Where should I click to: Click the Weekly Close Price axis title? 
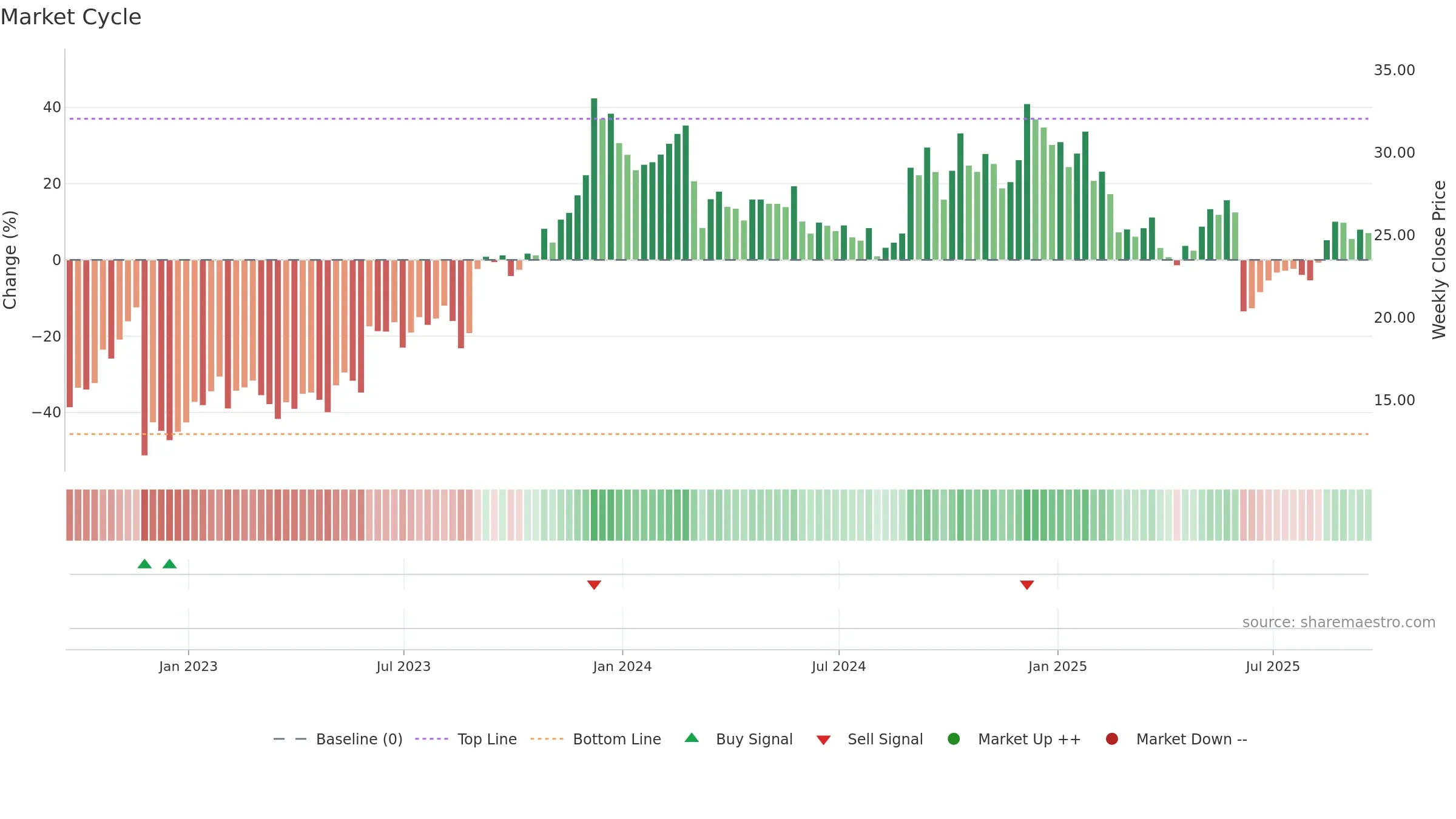[1439, 260]
